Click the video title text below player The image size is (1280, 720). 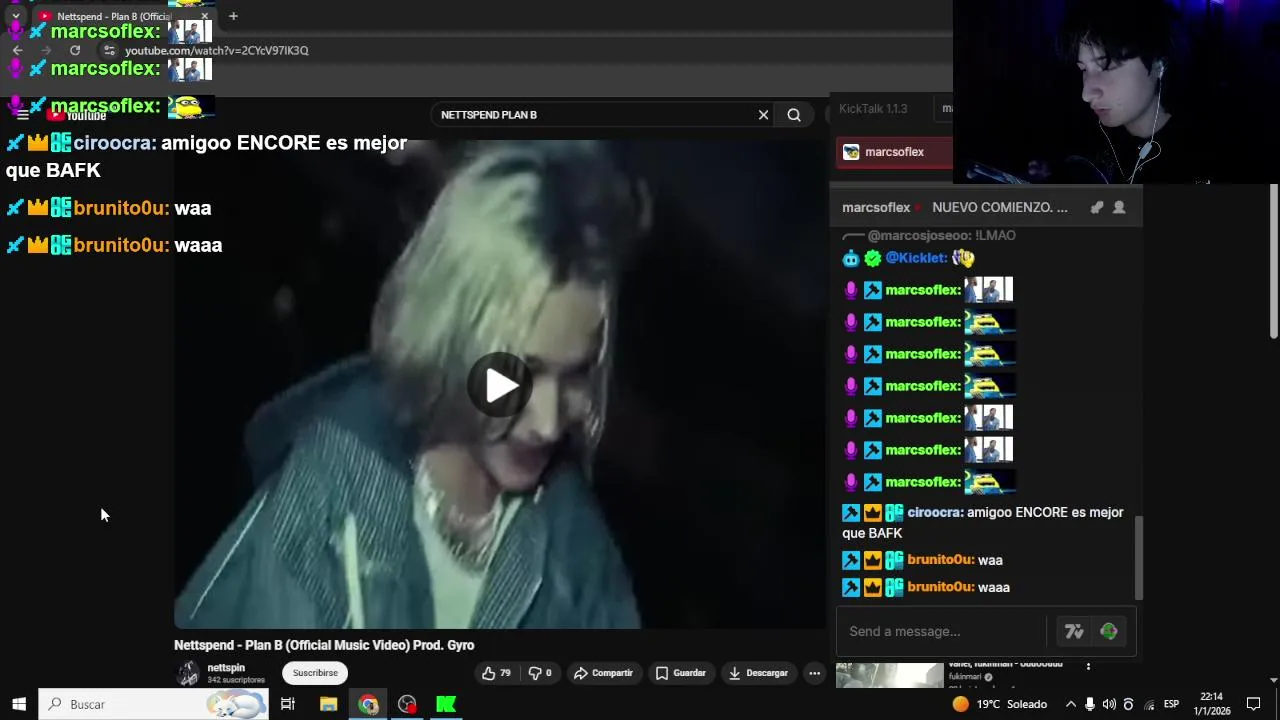[324, 645]
